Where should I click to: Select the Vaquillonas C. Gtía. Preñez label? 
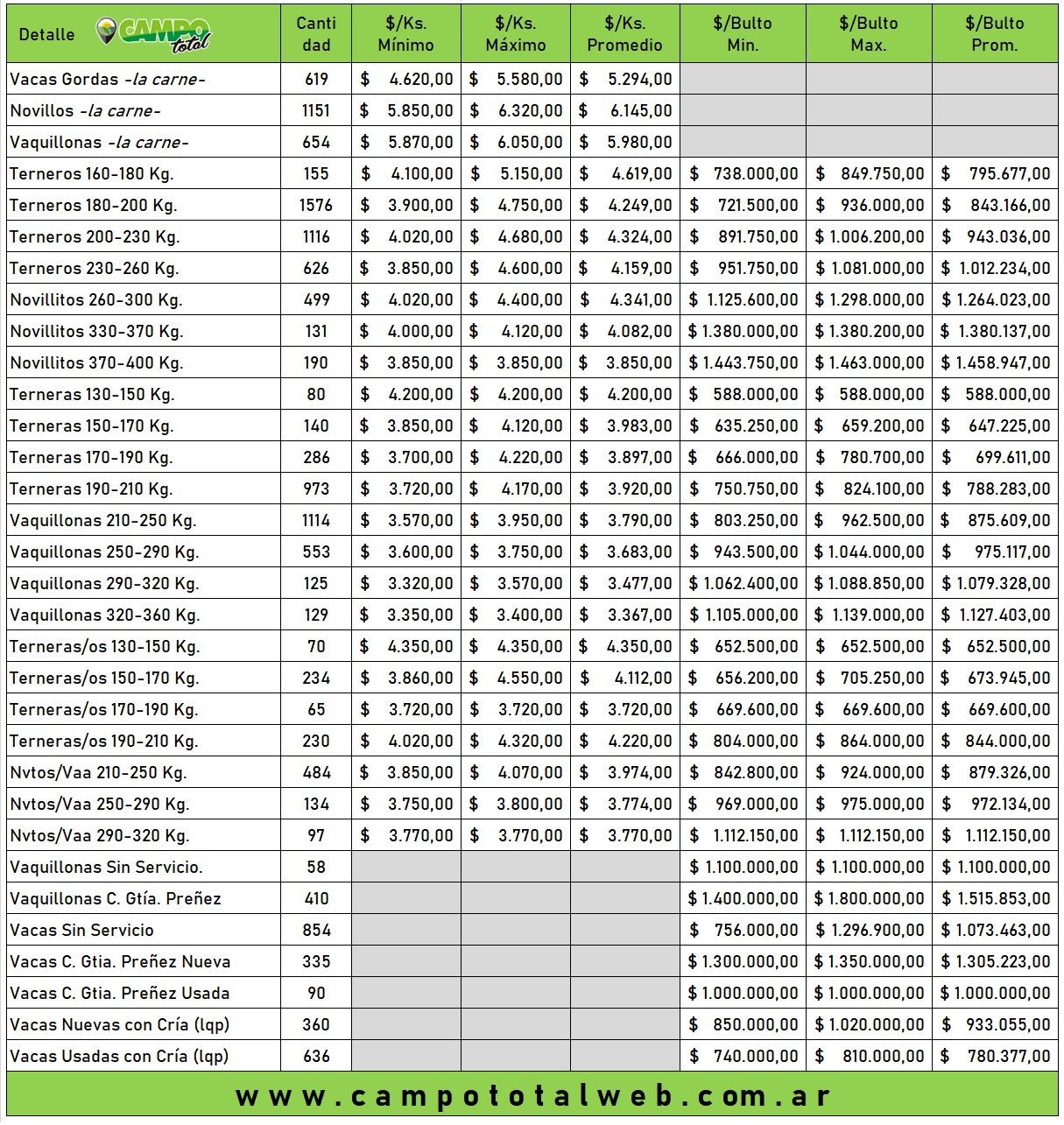(116, 899)
